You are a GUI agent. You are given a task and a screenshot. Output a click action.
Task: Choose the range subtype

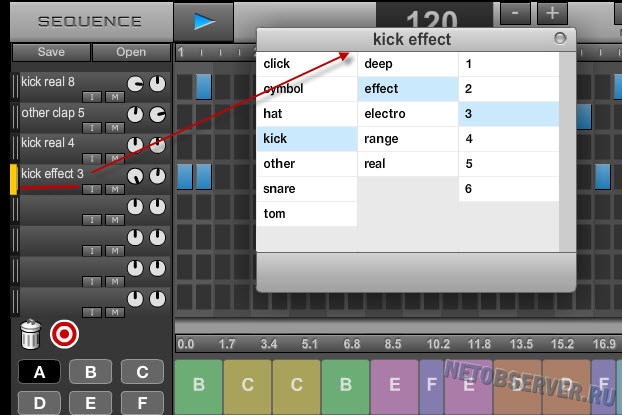coord(408,139)
